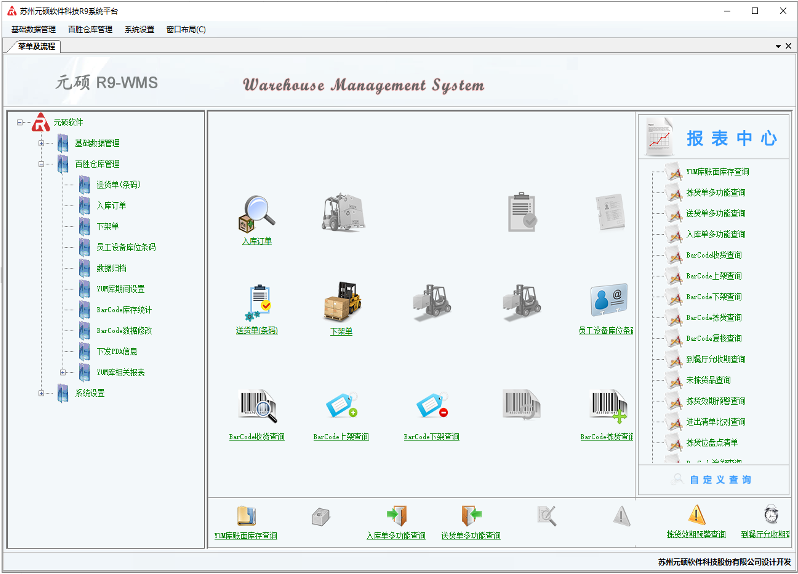Open BarCode收货查询 in the report center list
798x574 pixels.
[x=714, y=255]
